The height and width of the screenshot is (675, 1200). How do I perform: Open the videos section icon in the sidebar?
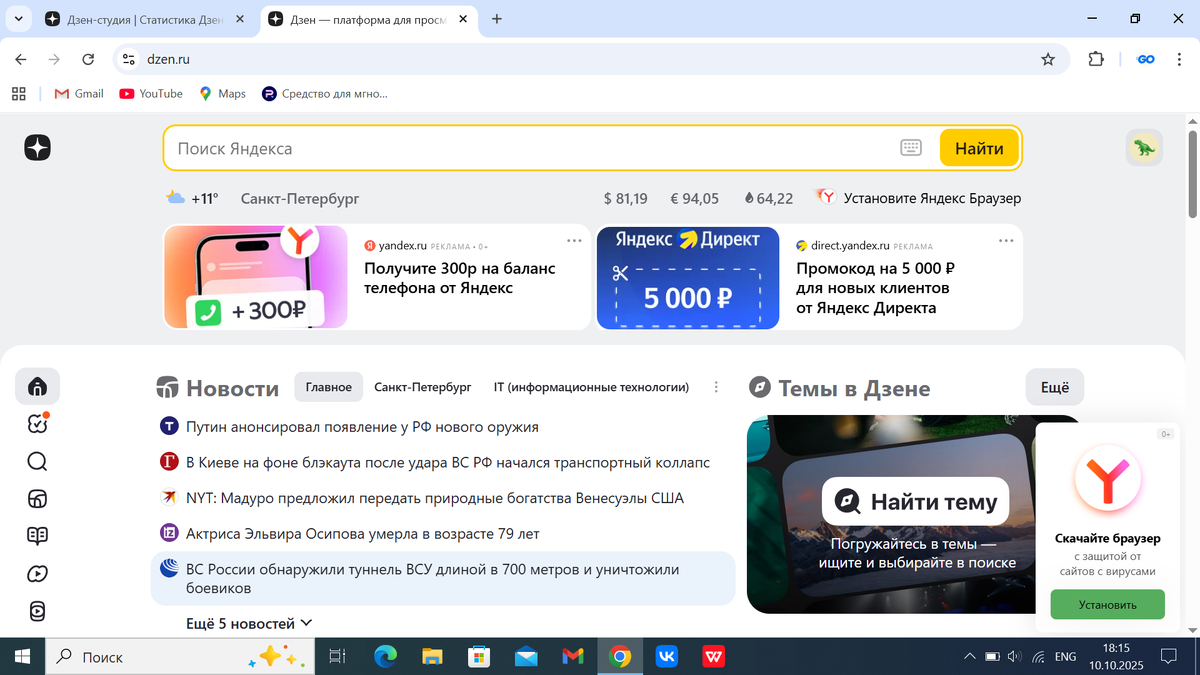[x=37, y=573]
